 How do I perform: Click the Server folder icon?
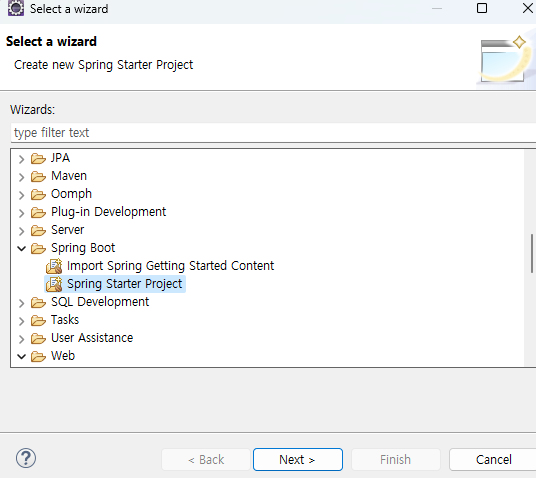click(x=38, y=231)
